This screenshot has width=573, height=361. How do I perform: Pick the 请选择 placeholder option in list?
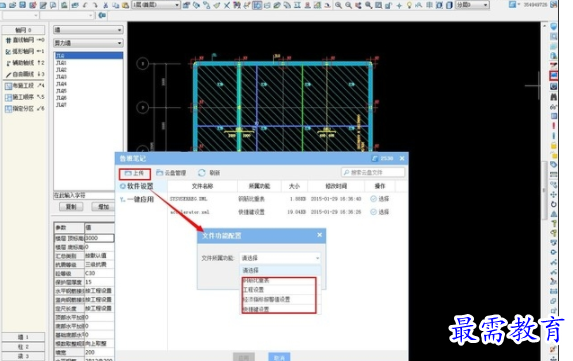pyautogui.click(x=280, y=270)
